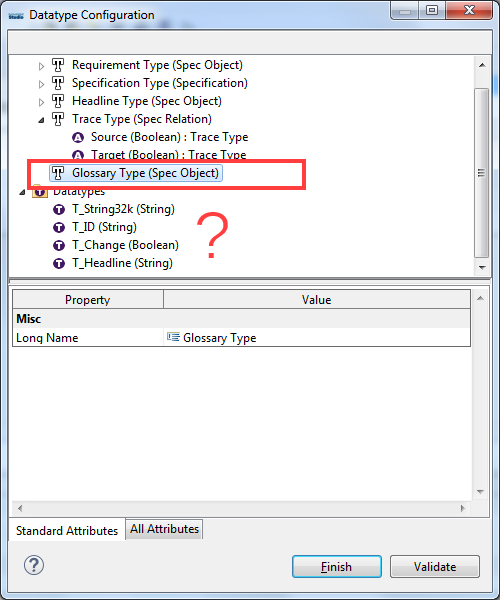Viewport: 500px width, 600px height.
Task: Select the T_Headline (String) datatype
Action: pyautogui.click(x=122, y=263)
